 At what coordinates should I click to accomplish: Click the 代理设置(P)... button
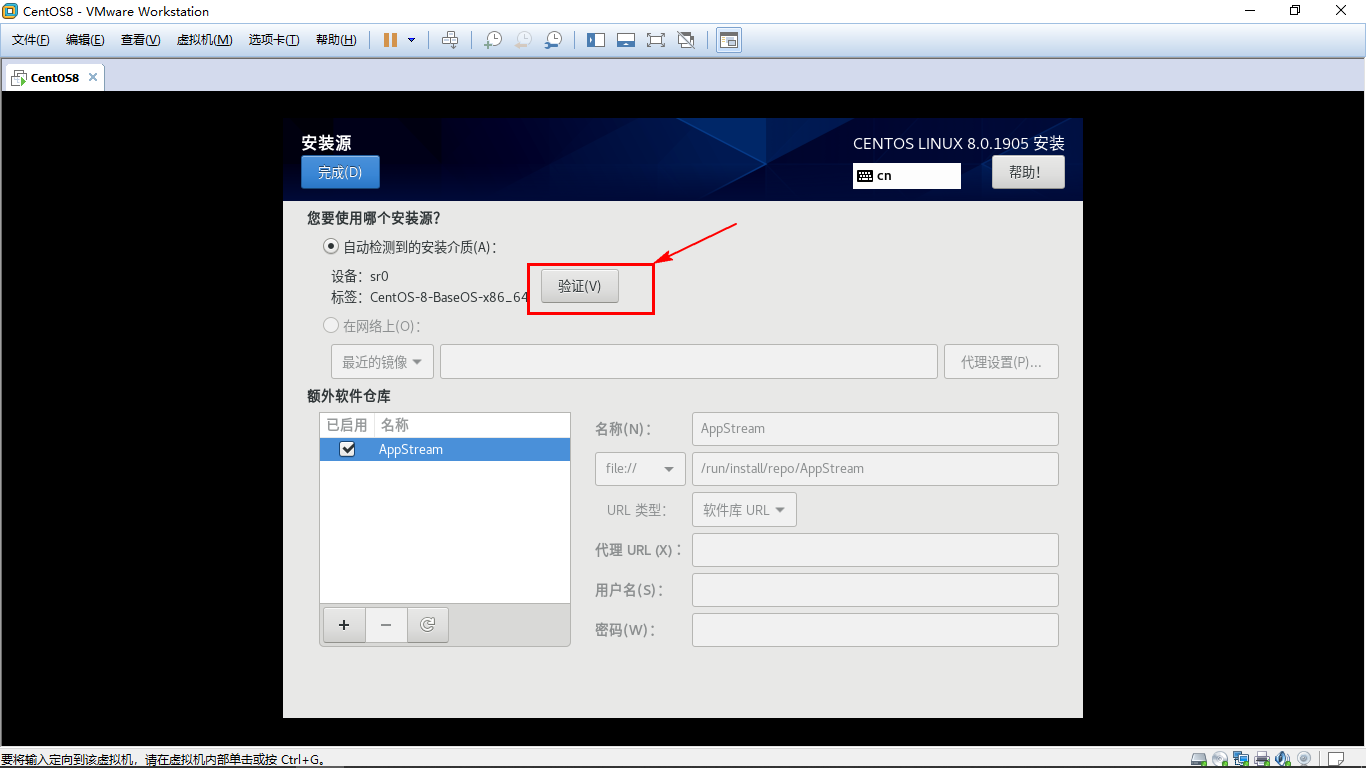click(1001, 362)
